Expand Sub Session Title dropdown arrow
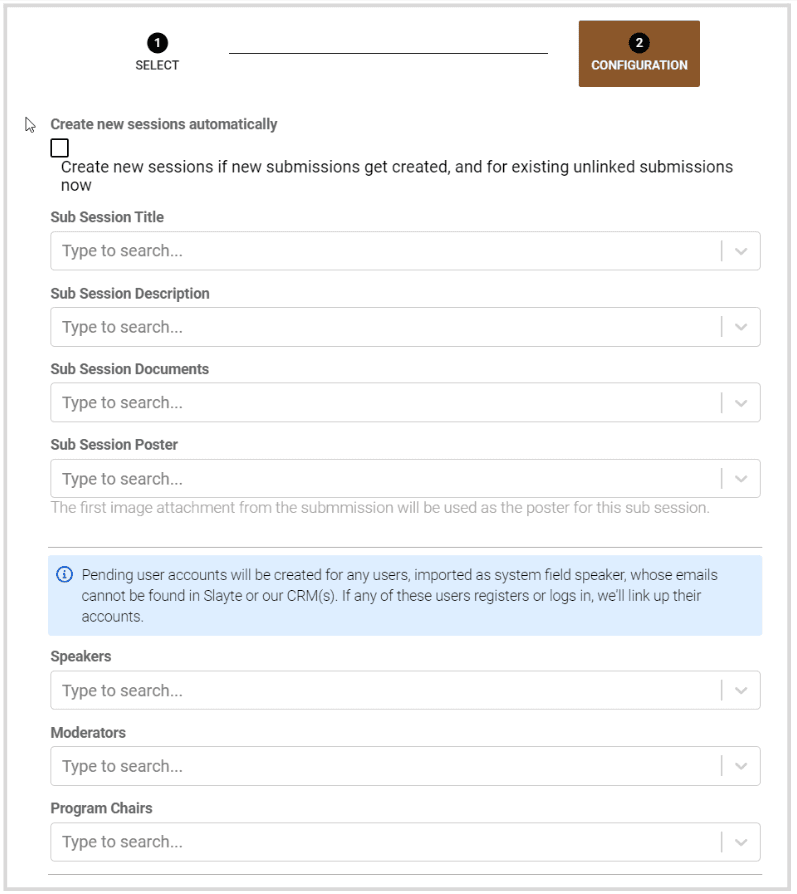This screenshot has height=894, width=797. pyautogui.click(x=741, y=251)
